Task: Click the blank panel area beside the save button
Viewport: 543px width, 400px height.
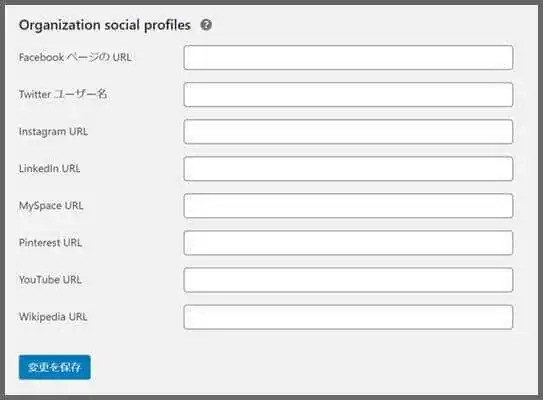Action: (x=312, y=367)
